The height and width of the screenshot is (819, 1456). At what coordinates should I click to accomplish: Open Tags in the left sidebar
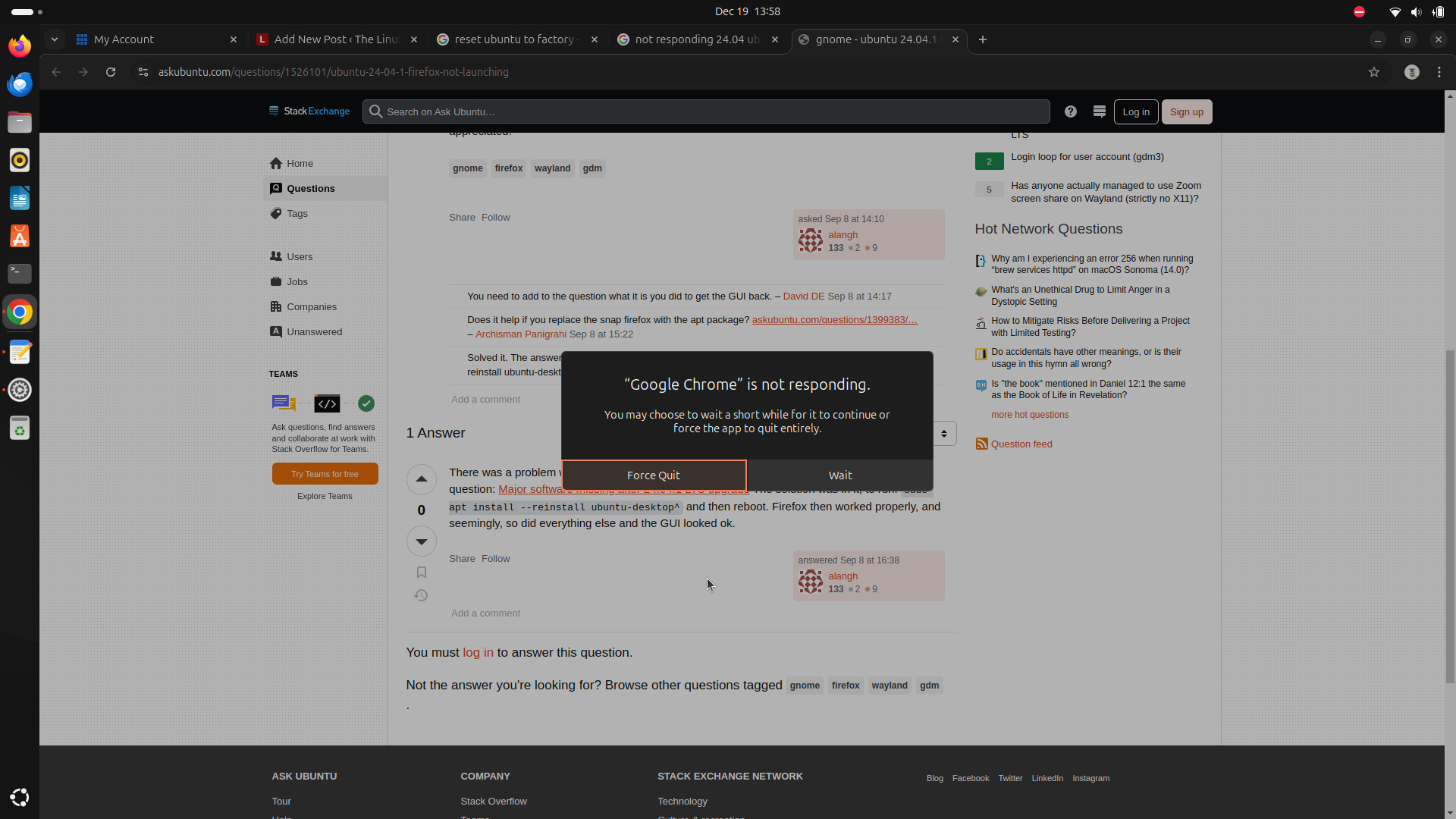(x=325, y=213)
